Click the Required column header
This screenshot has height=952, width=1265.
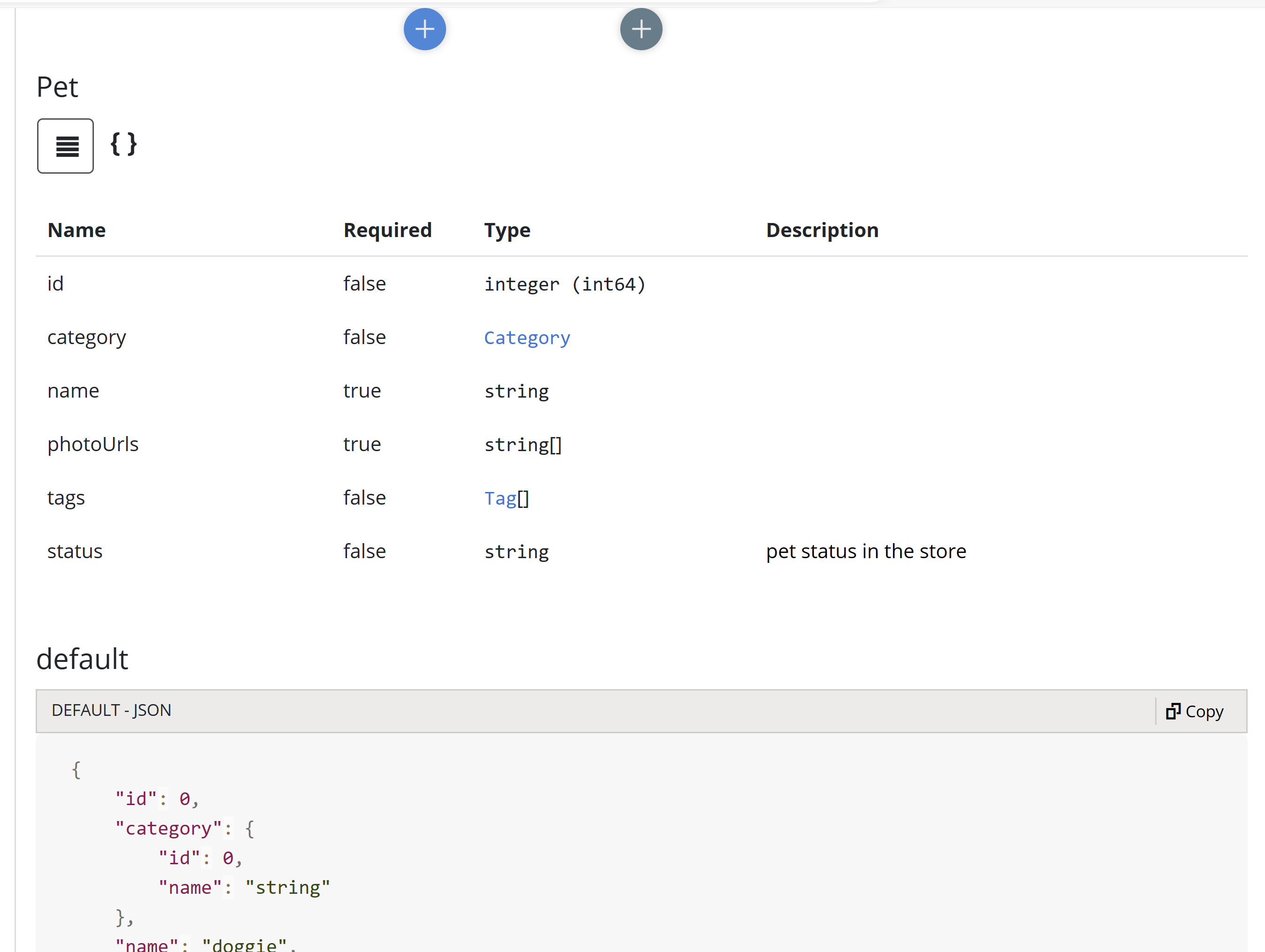point(387,230)
